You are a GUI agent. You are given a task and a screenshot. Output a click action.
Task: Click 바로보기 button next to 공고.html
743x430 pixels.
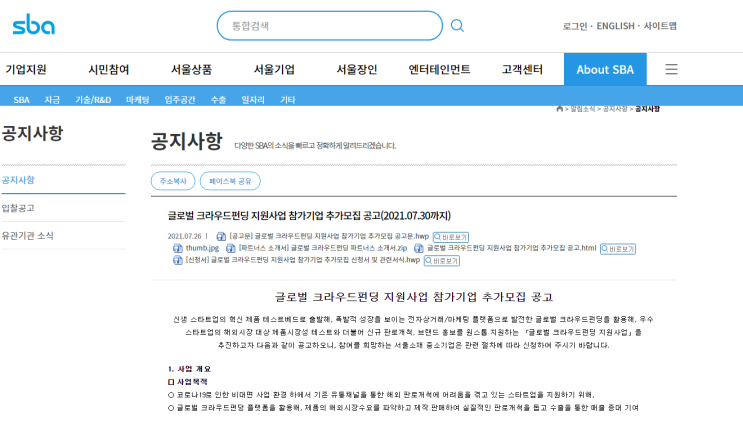(618, 249)
